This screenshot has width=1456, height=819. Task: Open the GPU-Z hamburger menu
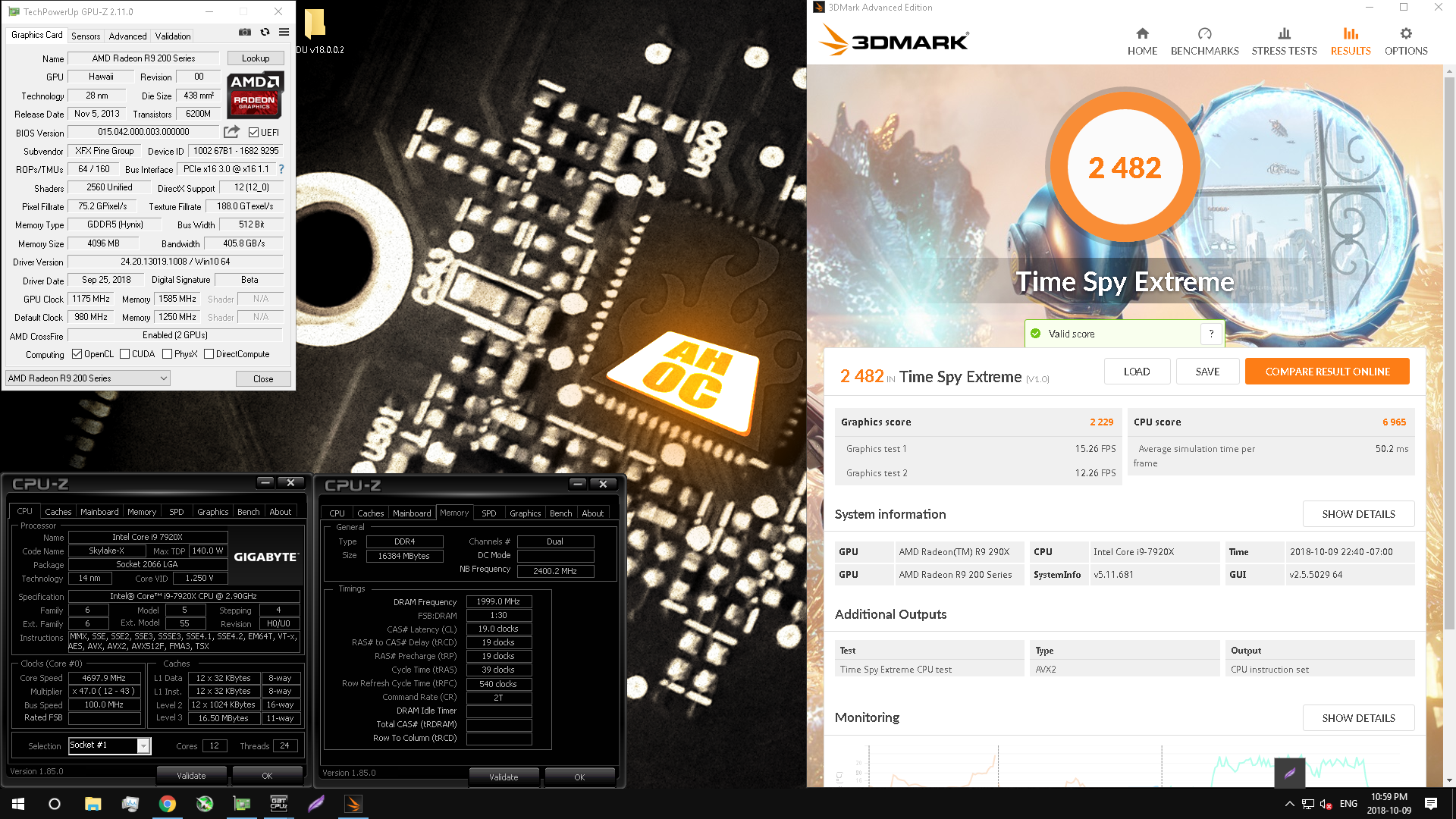coord(284,32)
